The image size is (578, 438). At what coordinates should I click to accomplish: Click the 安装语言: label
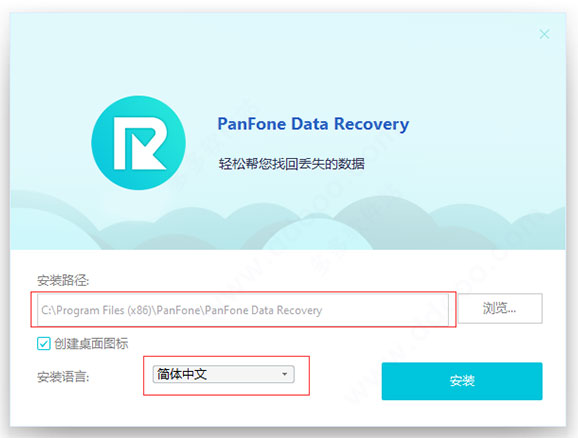point(63,377)
